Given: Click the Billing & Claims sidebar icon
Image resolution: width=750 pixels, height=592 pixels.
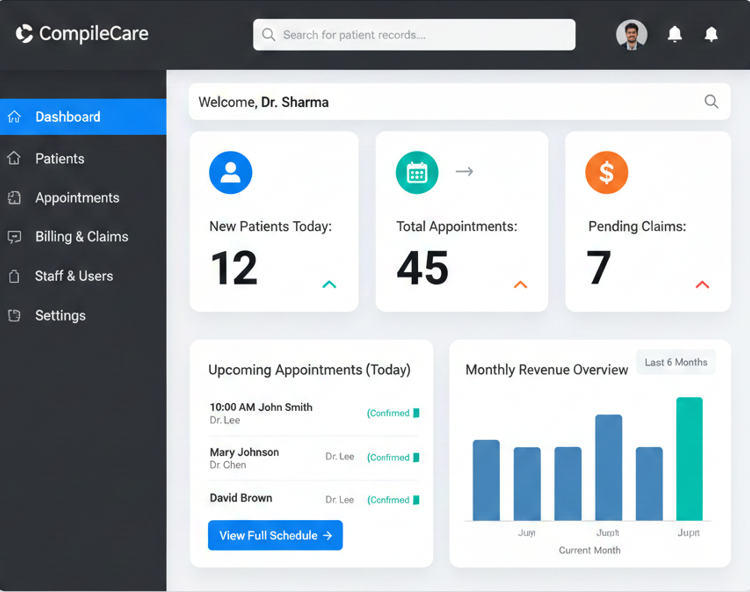Looking at the screenshot, I should pos(14,237).
